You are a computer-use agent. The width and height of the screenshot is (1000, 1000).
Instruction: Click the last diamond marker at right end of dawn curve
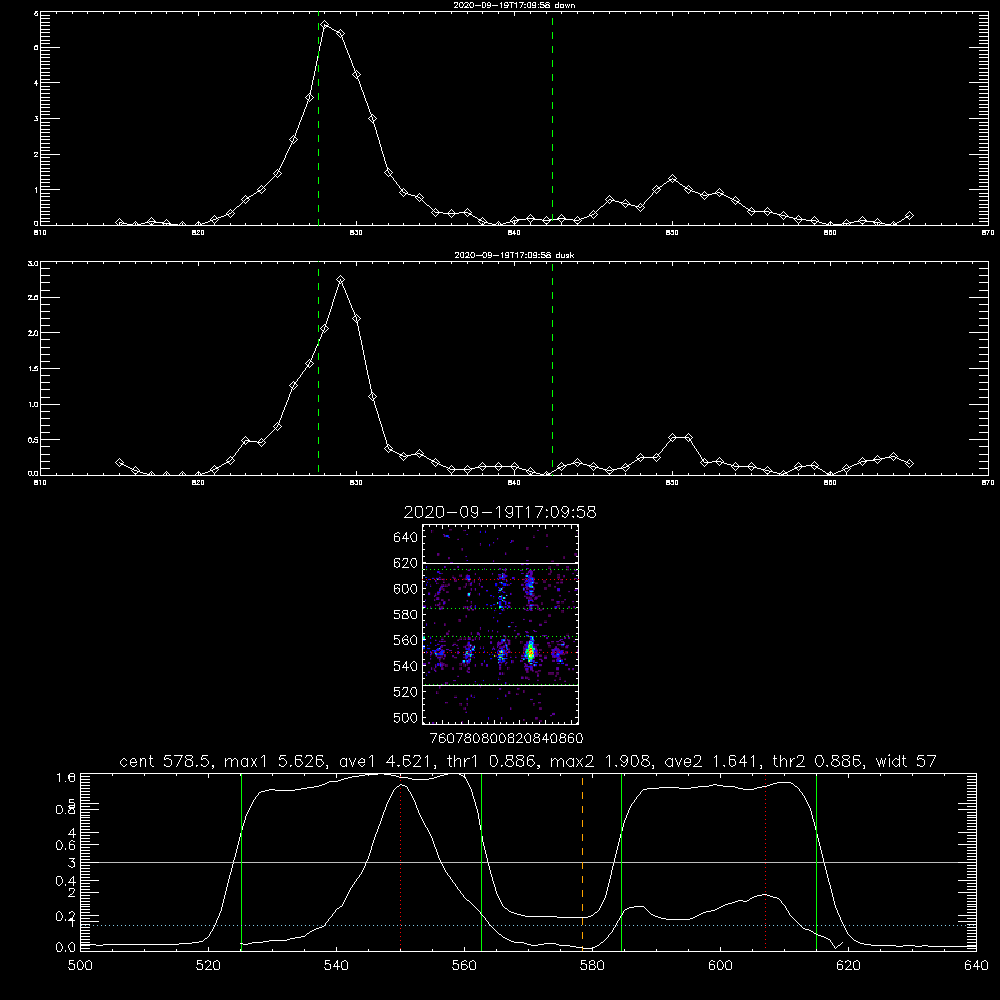point(909,216)
